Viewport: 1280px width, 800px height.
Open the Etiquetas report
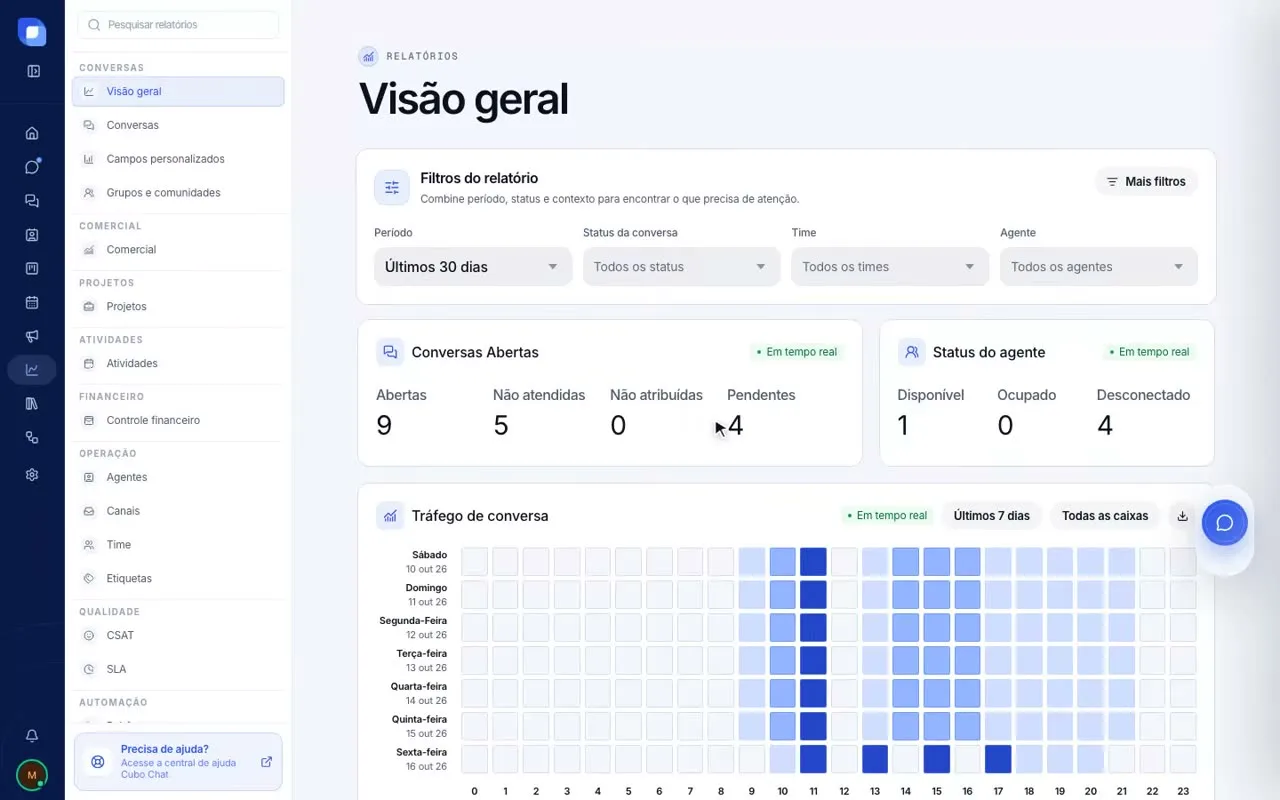click(178, 578)
